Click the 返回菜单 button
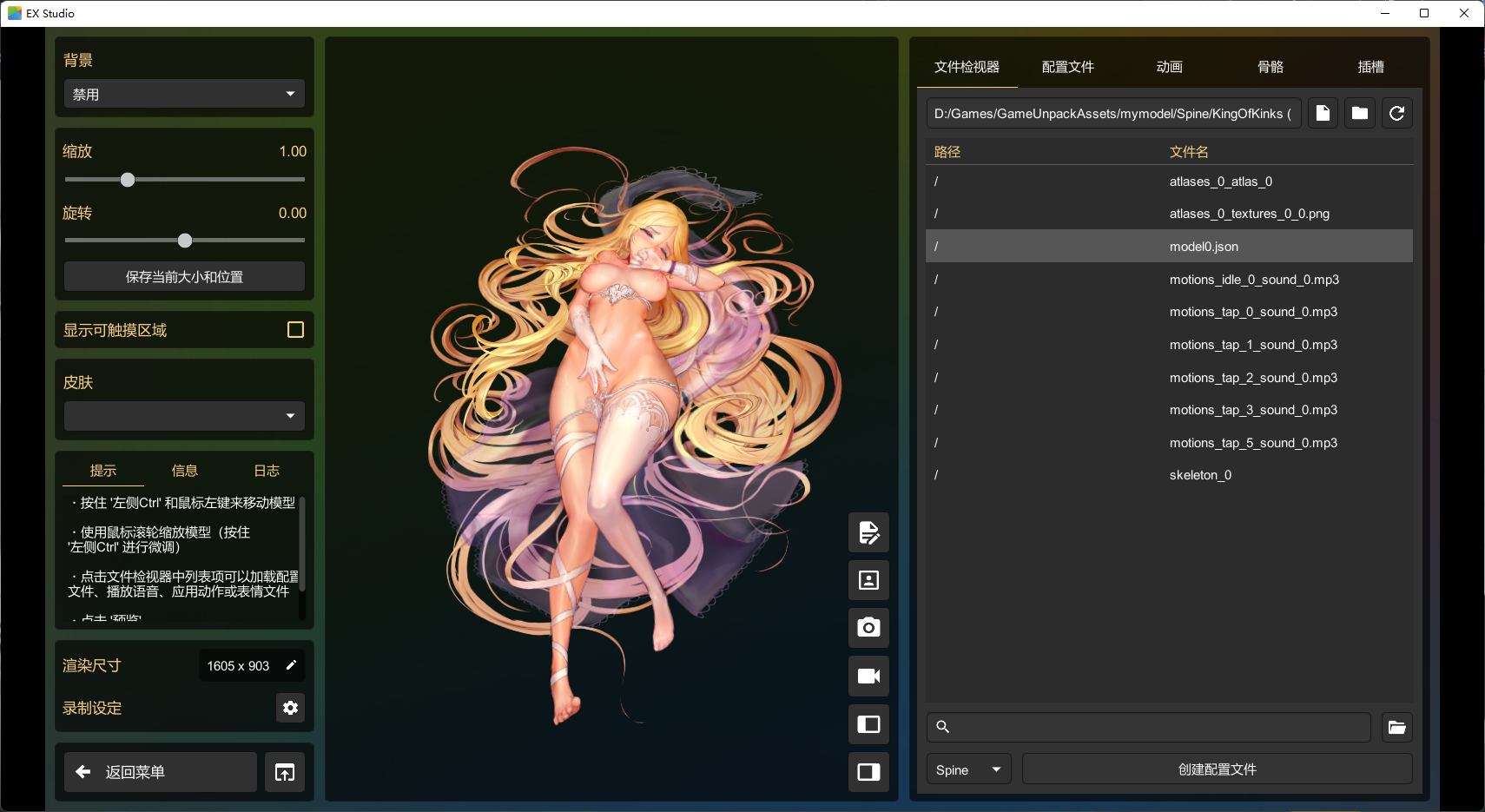The image size is (1485, 812). [x=161, y=772]
